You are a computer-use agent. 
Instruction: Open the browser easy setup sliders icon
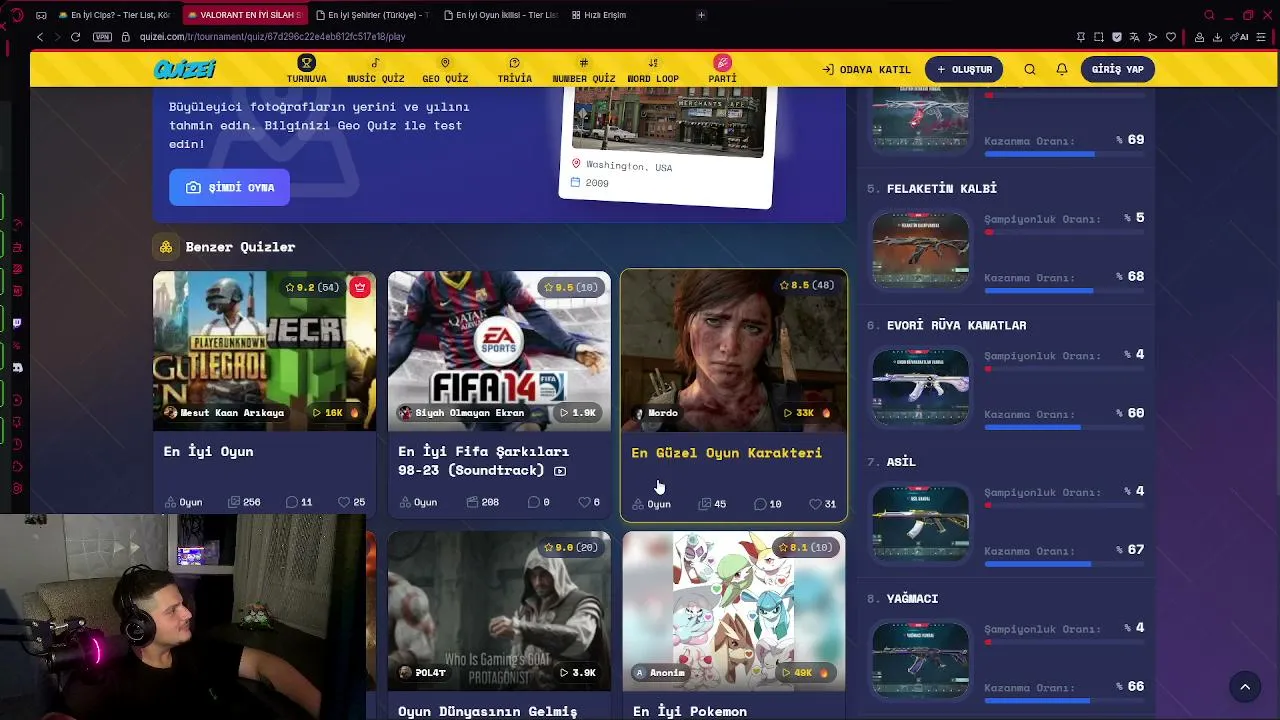click(x=1262, y=37)
